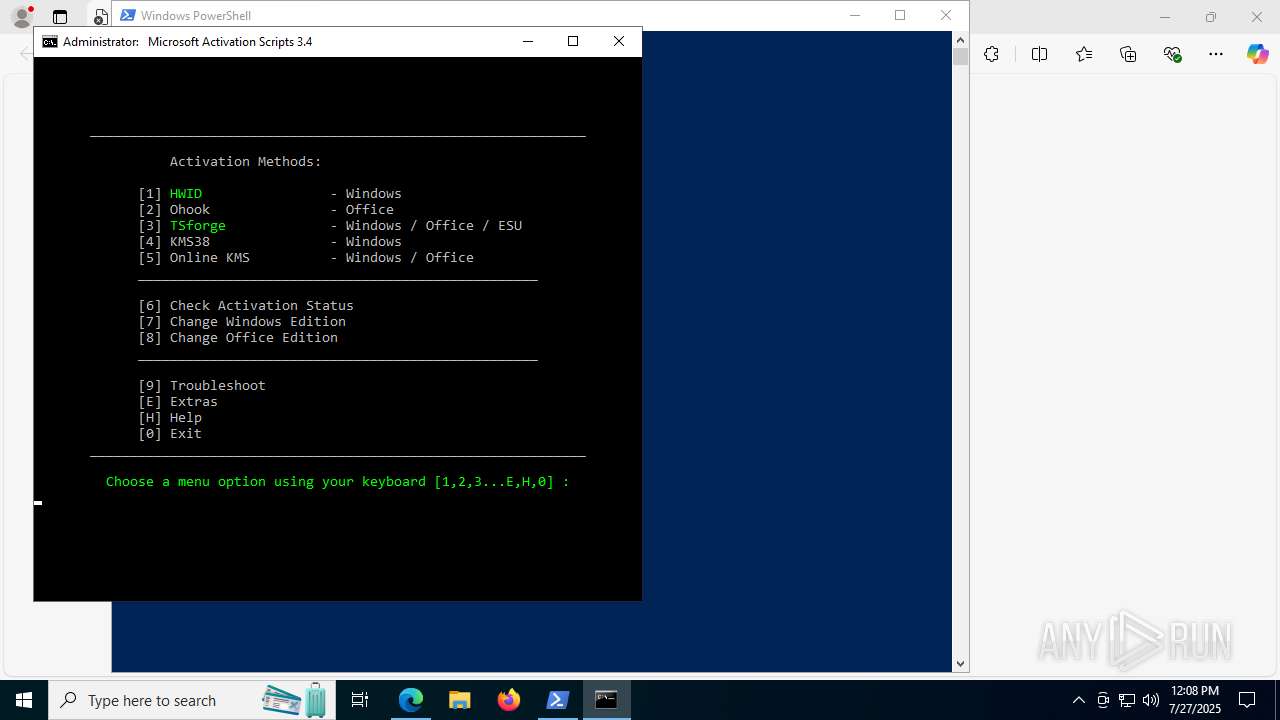Image resolution: width=1280 pixels, height=720 pixels.
Task: Open File Explorer from taskbar
Action: (459, 700)
